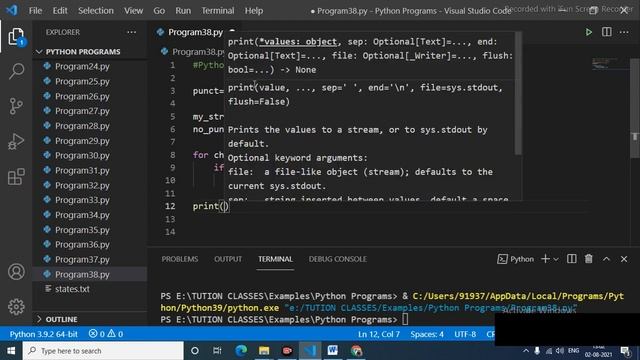640x360 pixels.
Task: Open Program35.py in explorer
Action: (82, 230)
